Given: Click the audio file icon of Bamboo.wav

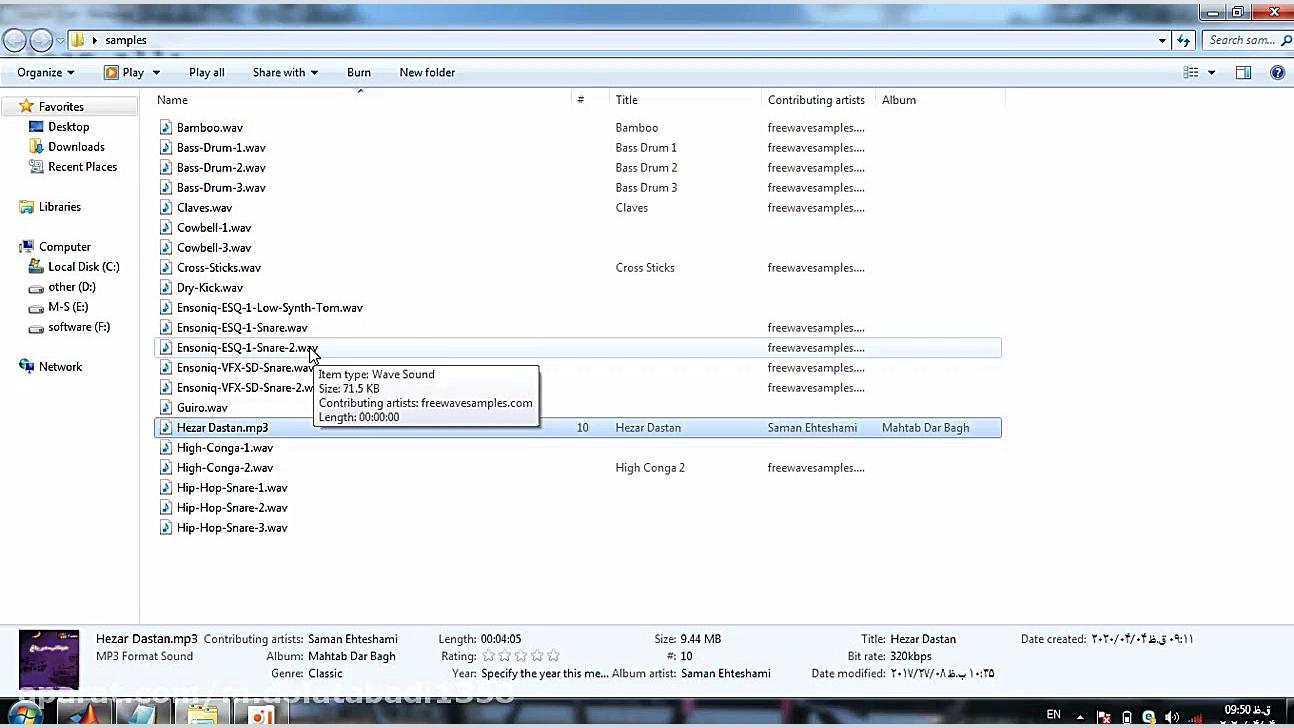Looking at the screenshot, I should click(166, 127).
